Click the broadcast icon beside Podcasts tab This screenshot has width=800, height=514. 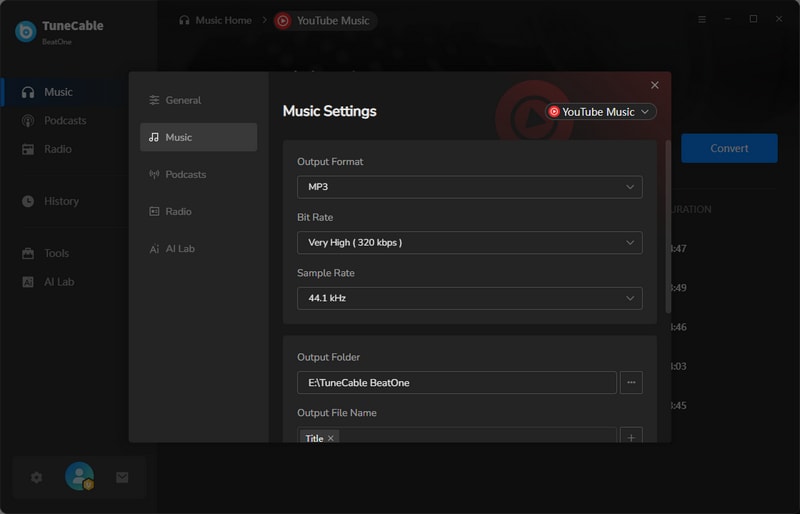click(154, 174)
